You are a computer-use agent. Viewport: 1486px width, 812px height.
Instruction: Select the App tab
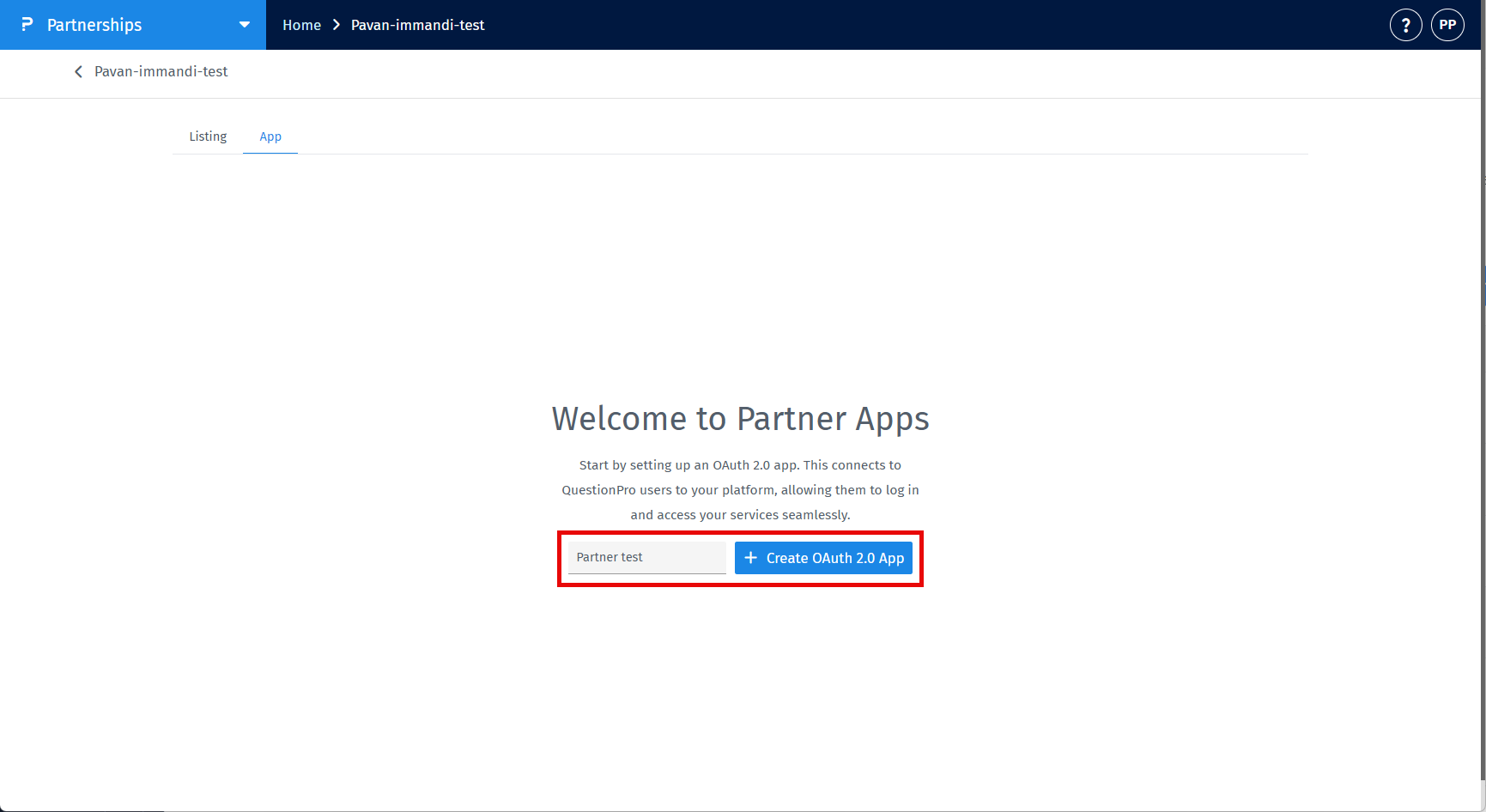[x=270, y=136]
